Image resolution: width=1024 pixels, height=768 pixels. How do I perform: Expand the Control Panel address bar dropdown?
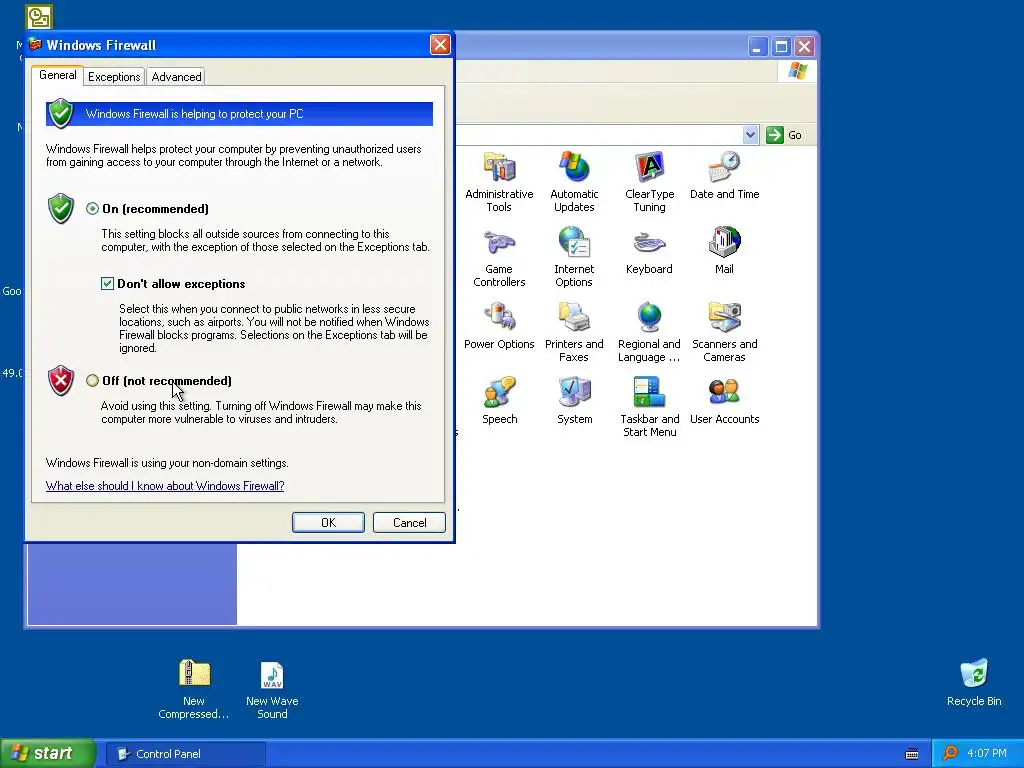click(750, 135)
